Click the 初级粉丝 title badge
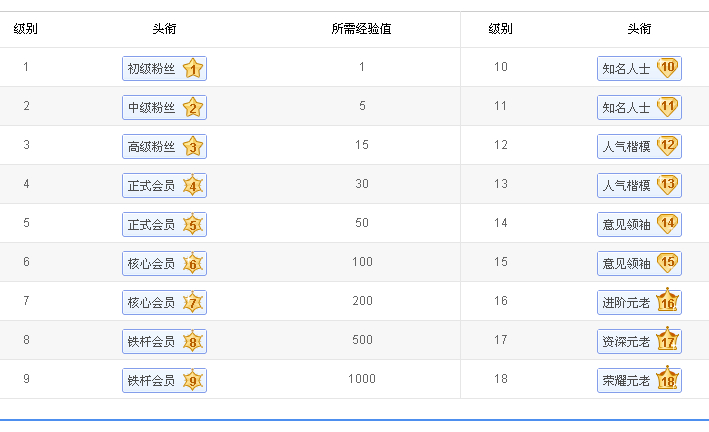The height and width of the screenshot is (432, 709). tap(164, 68)
